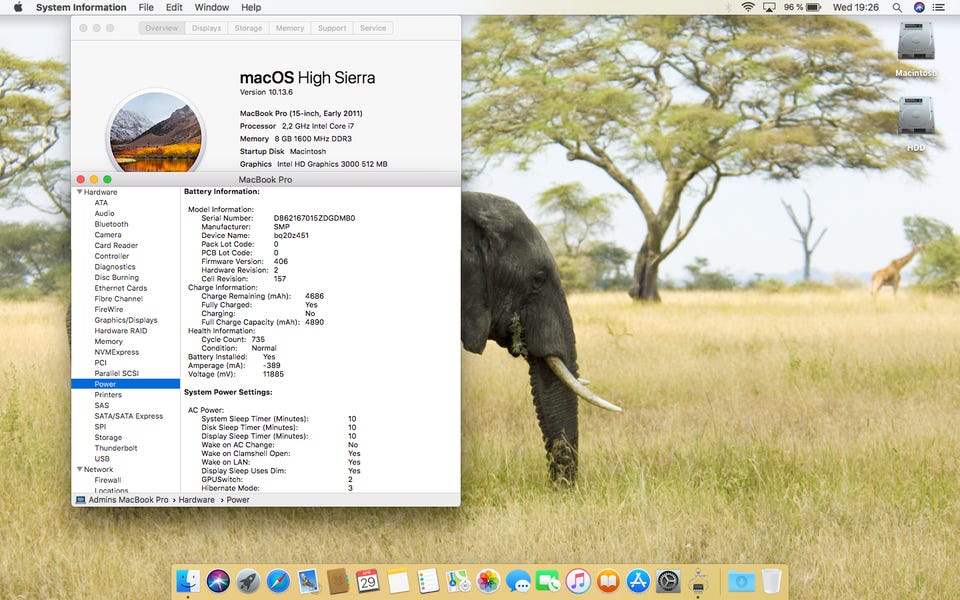This screenshot has width=960, height=600.
Task: Open Trash in the Dock
Action: point(771,580)
